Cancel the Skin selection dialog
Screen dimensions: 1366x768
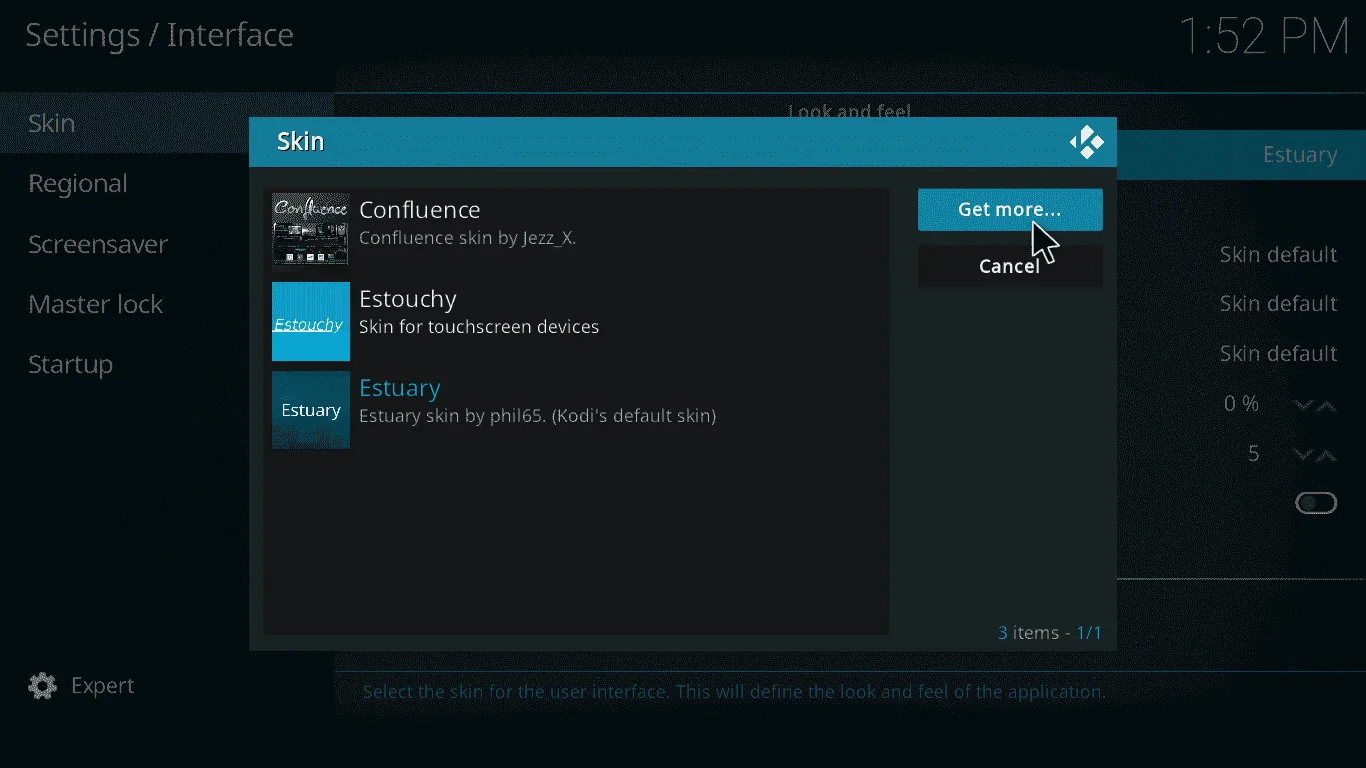[1010, 266]
